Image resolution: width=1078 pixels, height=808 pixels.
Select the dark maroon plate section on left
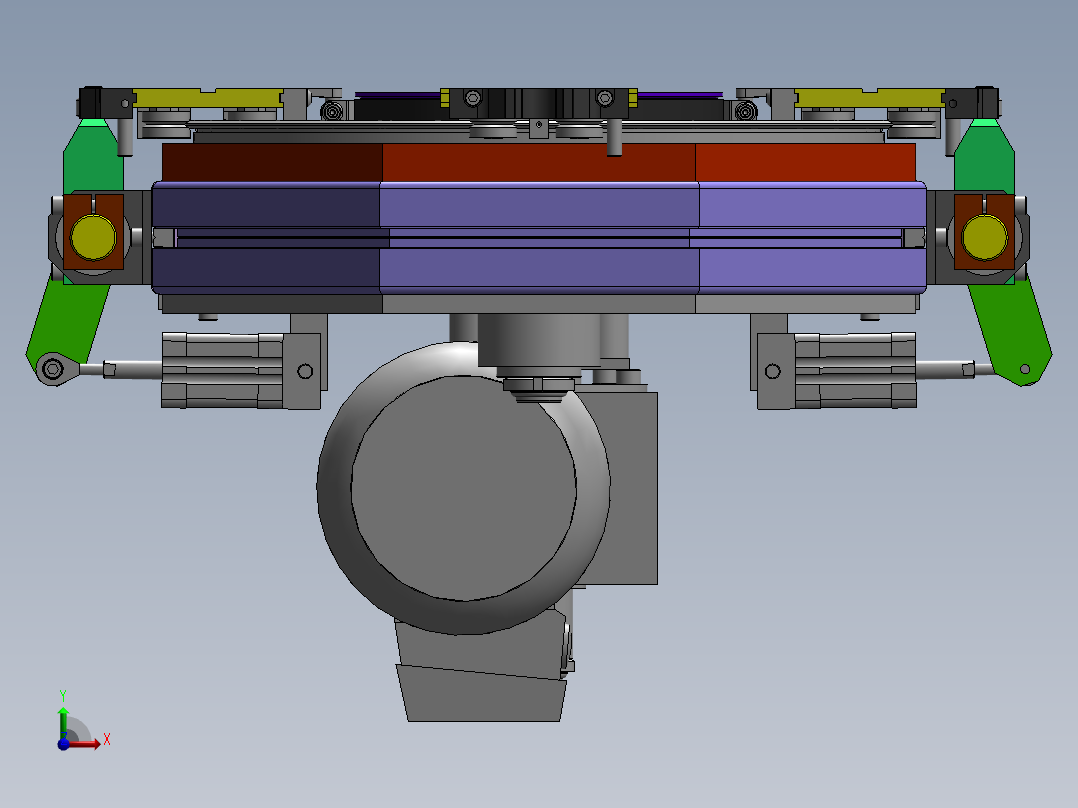click(272, 162)
